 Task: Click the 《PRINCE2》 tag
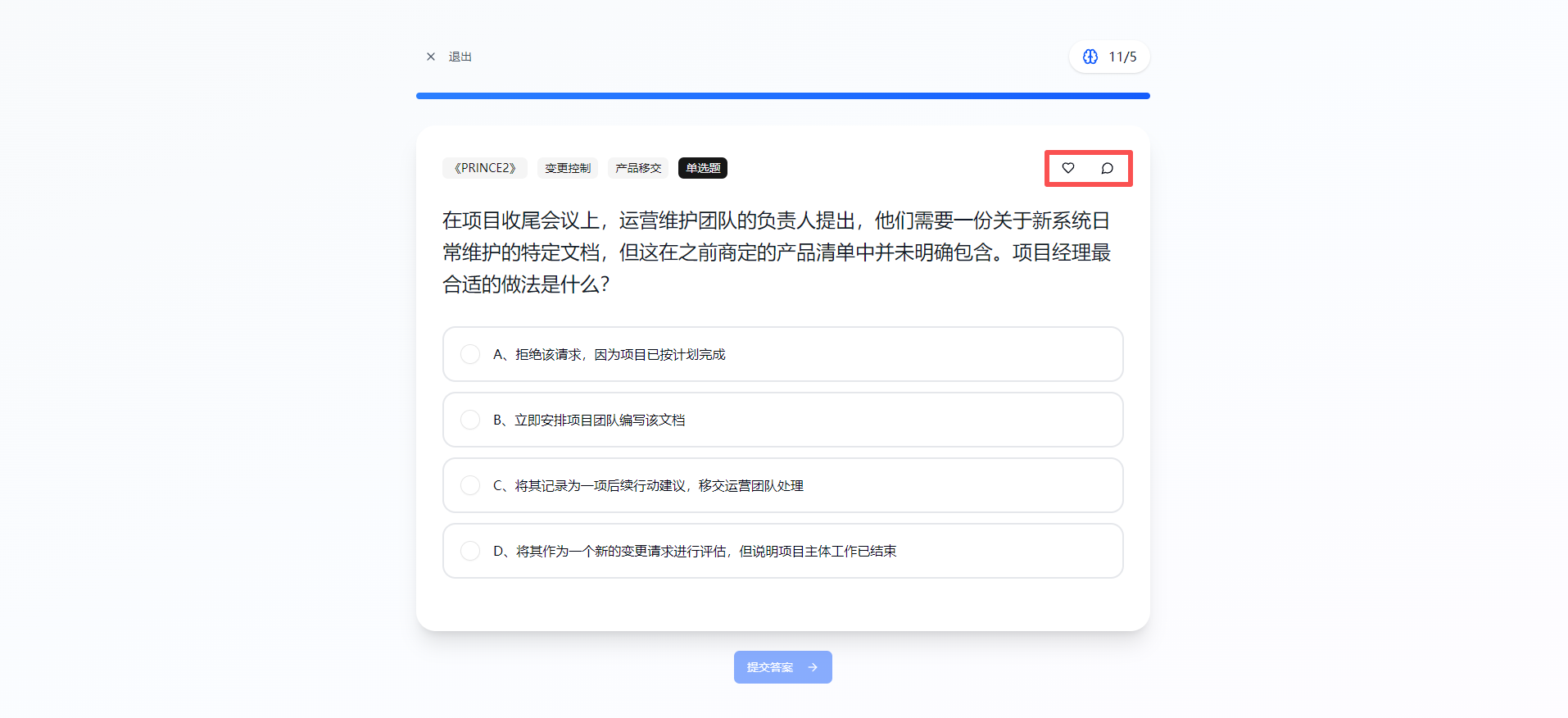(485, 168)
